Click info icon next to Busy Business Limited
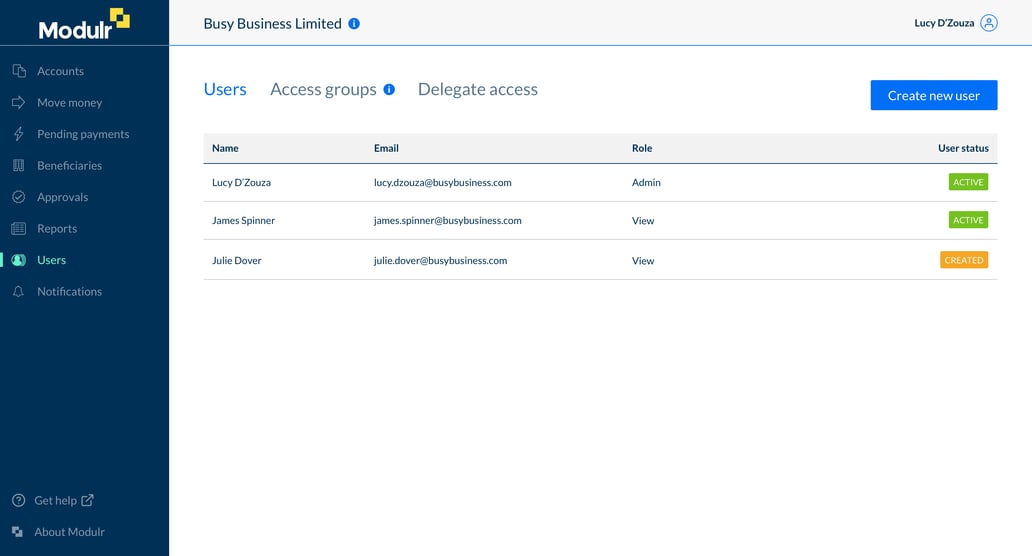Viewport: 1032px width, 556px height. (354, 24)
